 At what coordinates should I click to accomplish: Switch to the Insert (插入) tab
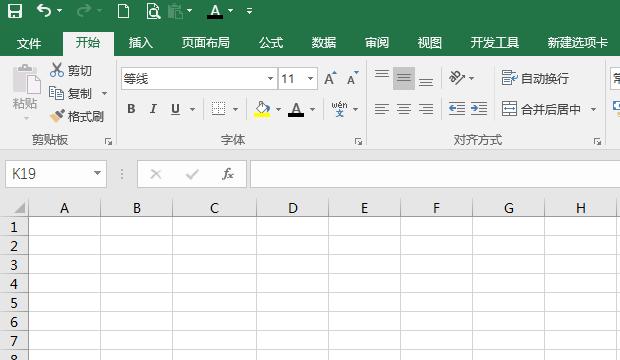[x=141, y=42]
